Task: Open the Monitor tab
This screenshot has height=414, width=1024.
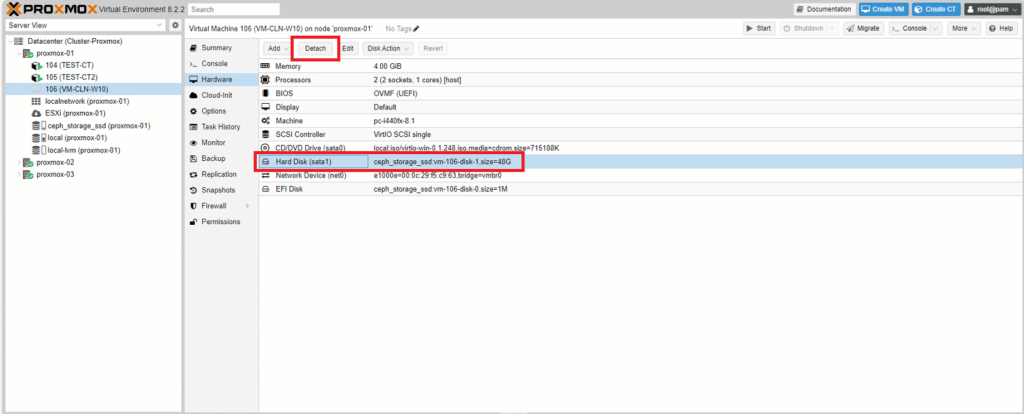Action: tap(221, 142)
